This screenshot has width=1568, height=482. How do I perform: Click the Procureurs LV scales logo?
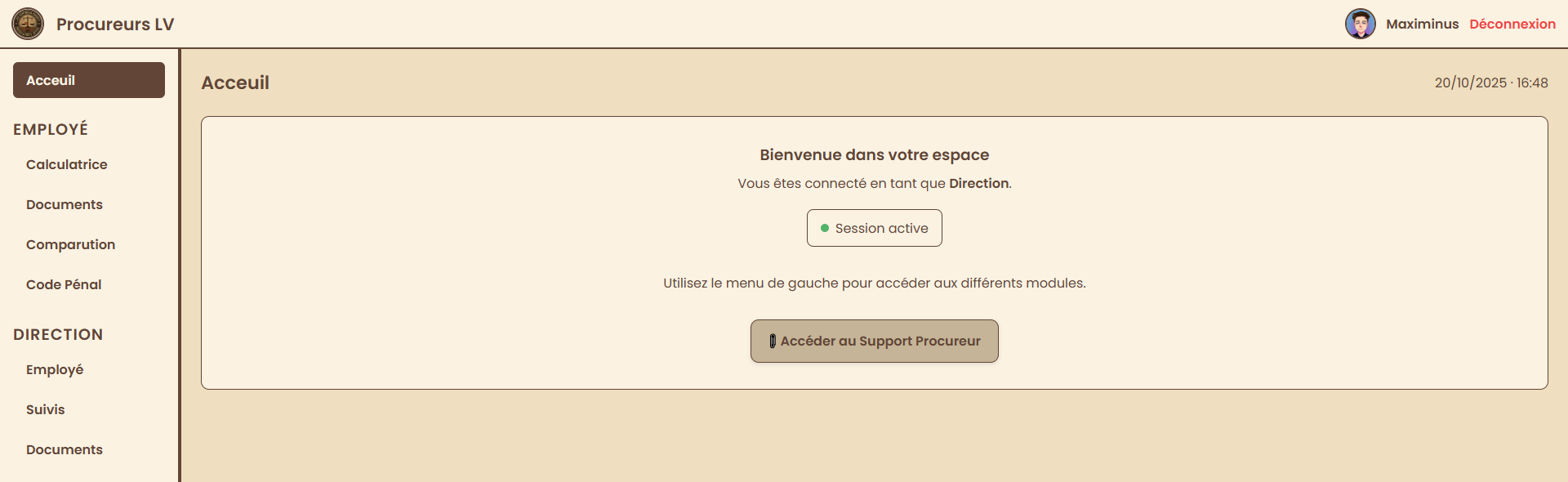28,24
